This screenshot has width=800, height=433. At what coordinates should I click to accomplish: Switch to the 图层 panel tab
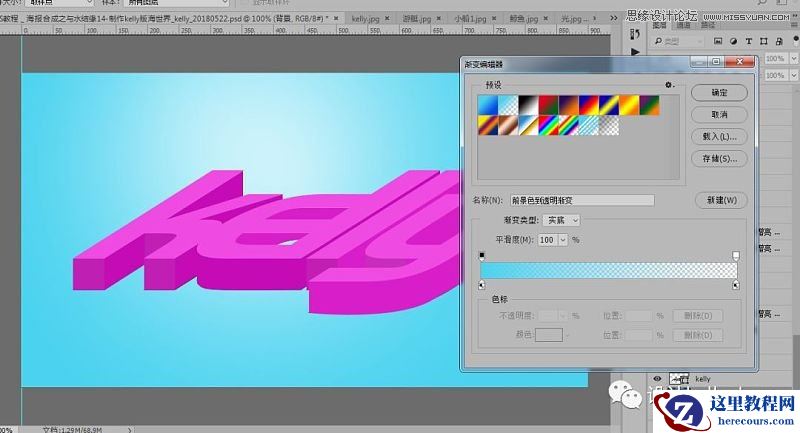(x=660, y=25)
